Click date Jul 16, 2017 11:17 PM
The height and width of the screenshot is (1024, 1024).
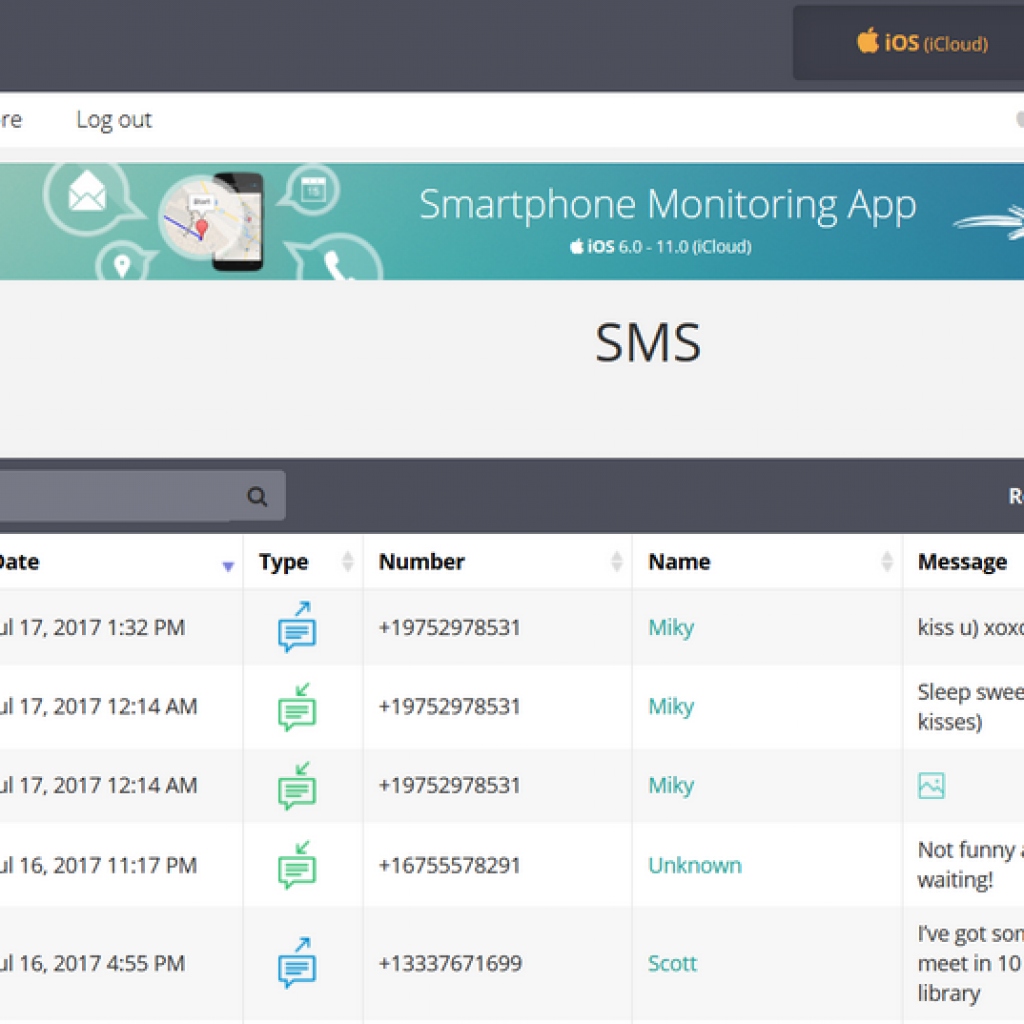[99, 865]
